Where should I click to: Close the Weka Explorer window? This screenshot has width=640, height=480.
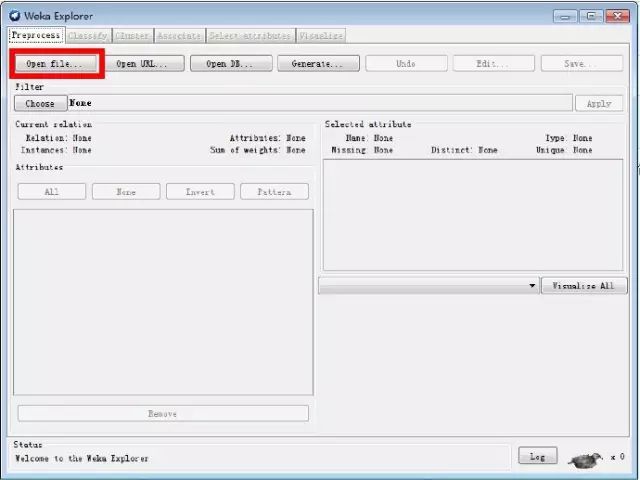pyautogui.click(x=618, y=16)
